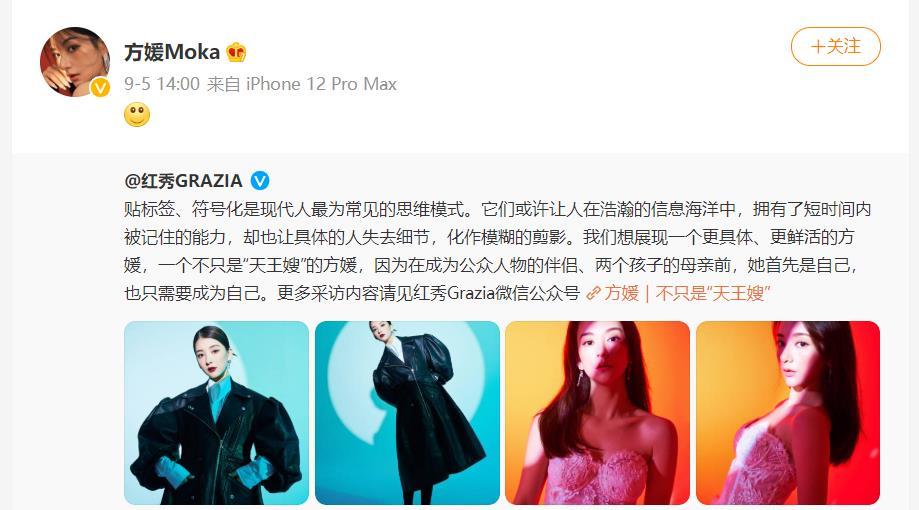Click the yellow verified badge on the avatar
The image size is (919, 510).
pos(100,87)
